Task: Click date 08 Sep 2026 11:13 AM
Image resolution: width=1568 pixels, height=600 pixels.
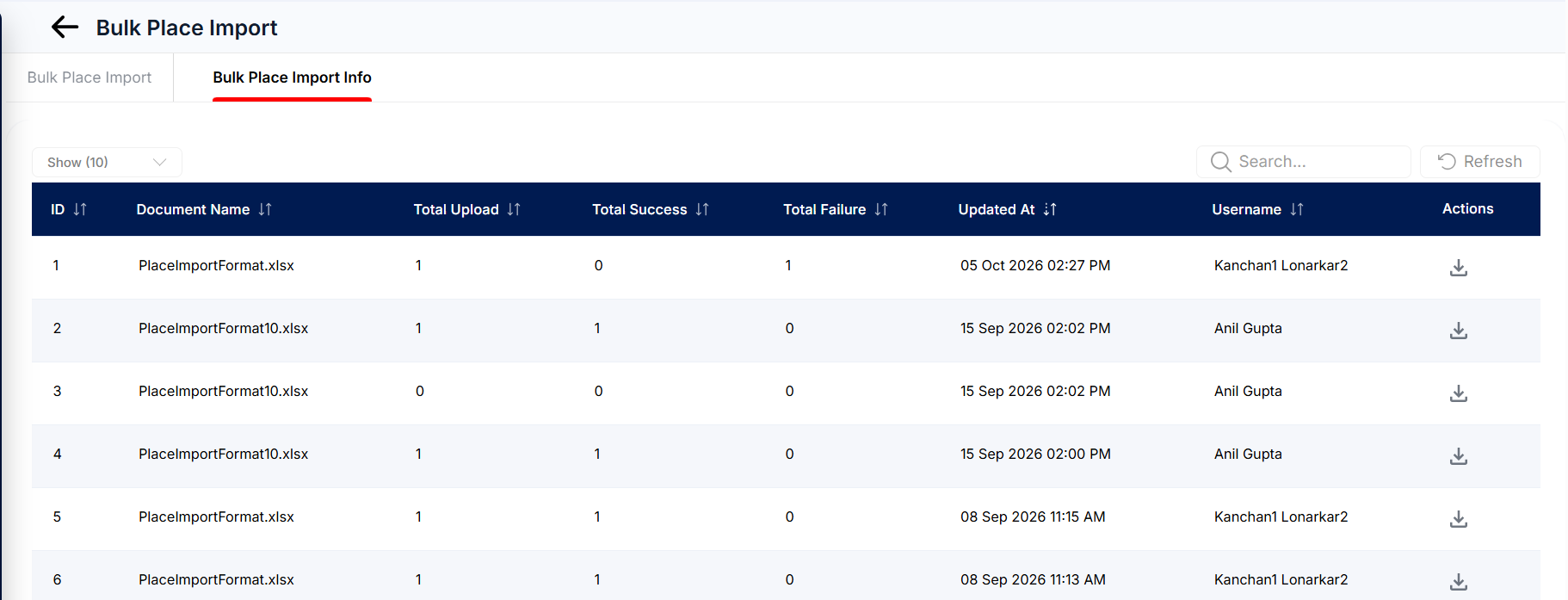Action: [x=1033, y=579]
